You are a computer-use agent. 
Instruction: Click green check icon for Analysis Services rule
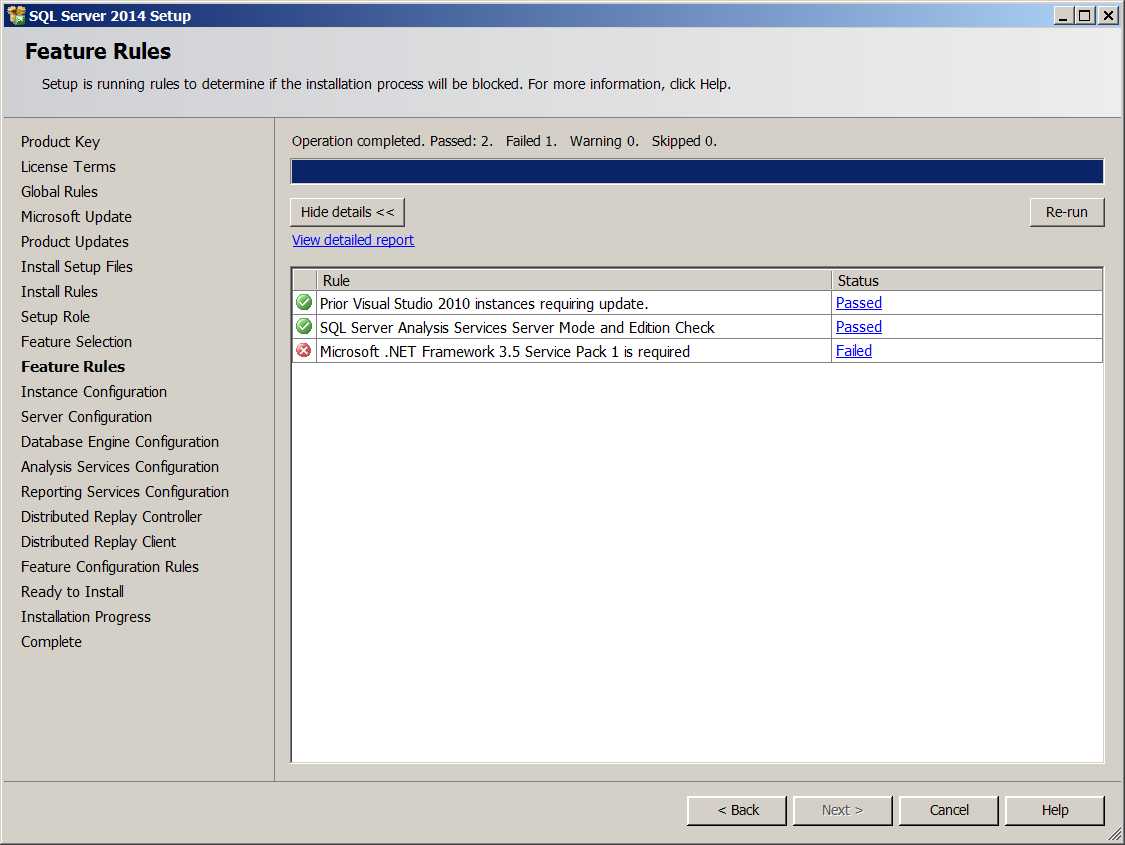pyautogui.click(x=304, y=326)
